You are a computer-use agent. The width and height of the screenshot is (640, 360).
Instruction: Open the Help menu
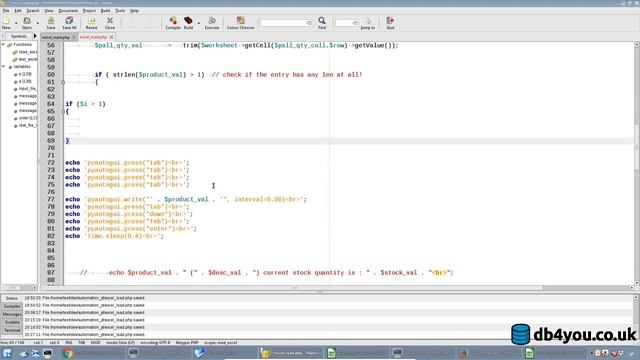click(134, 11)
